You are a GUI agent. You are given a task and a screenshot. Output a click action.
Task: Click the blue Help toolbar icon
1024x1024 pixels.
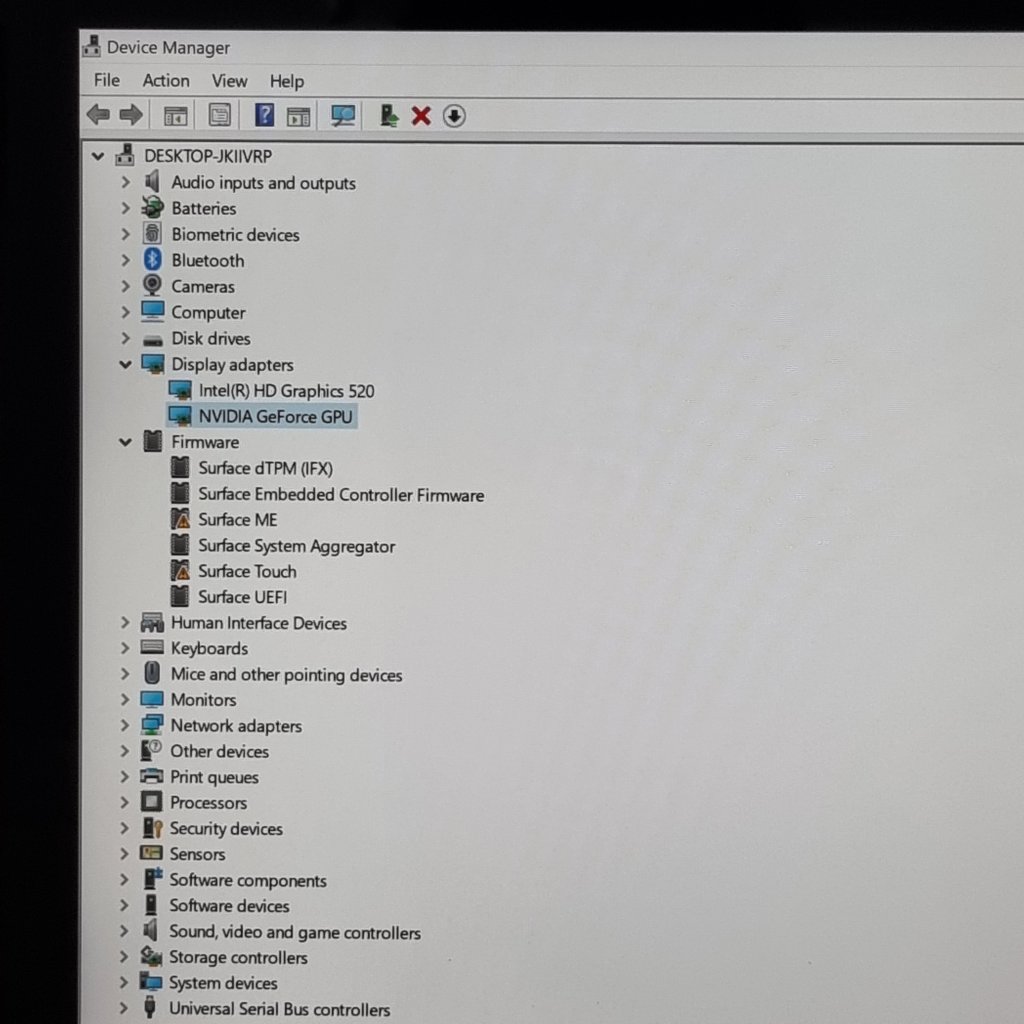(x=264, y=116)
